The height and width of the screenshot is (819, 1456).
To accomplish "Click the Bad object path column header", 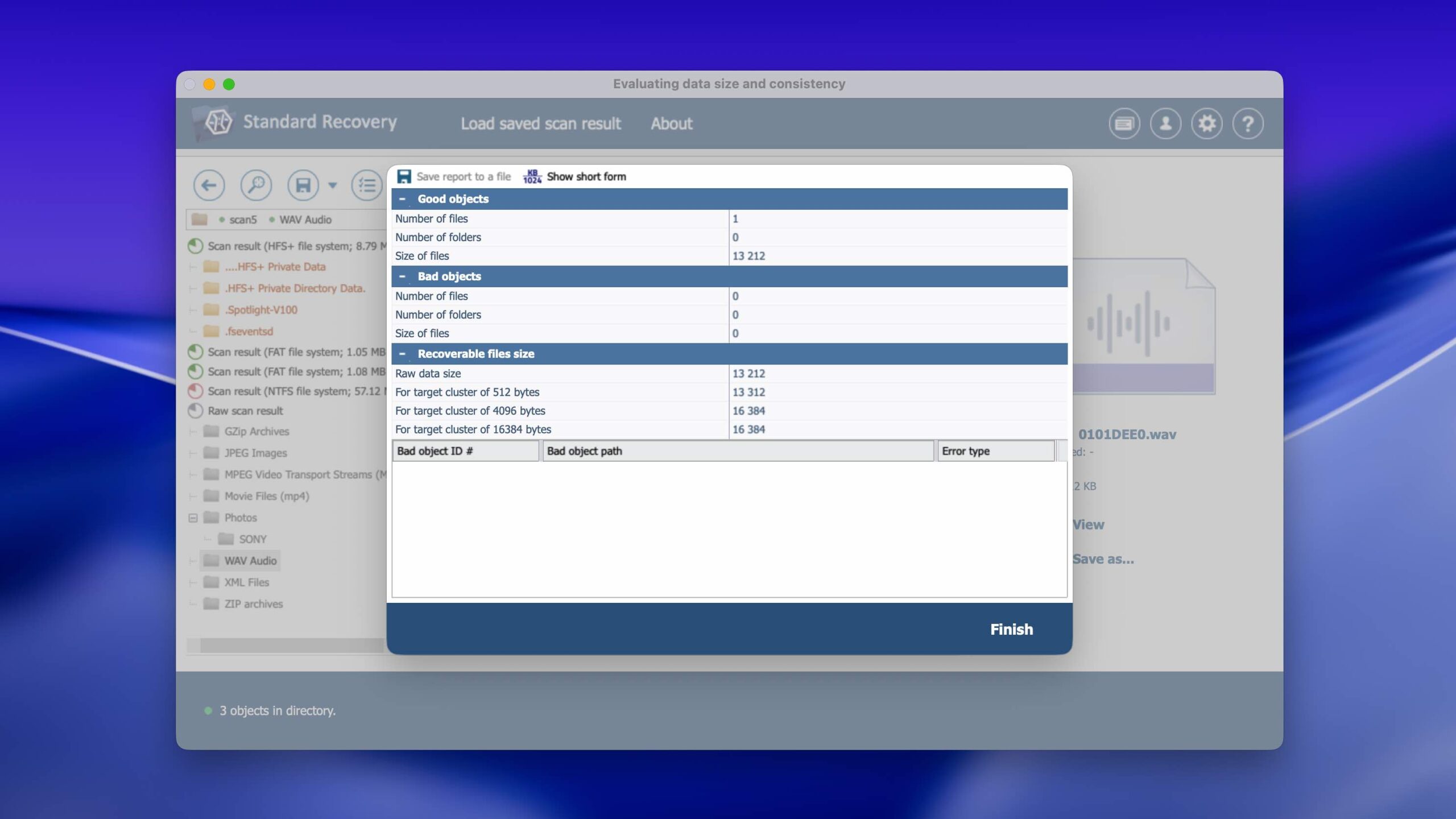I will 737,451.
